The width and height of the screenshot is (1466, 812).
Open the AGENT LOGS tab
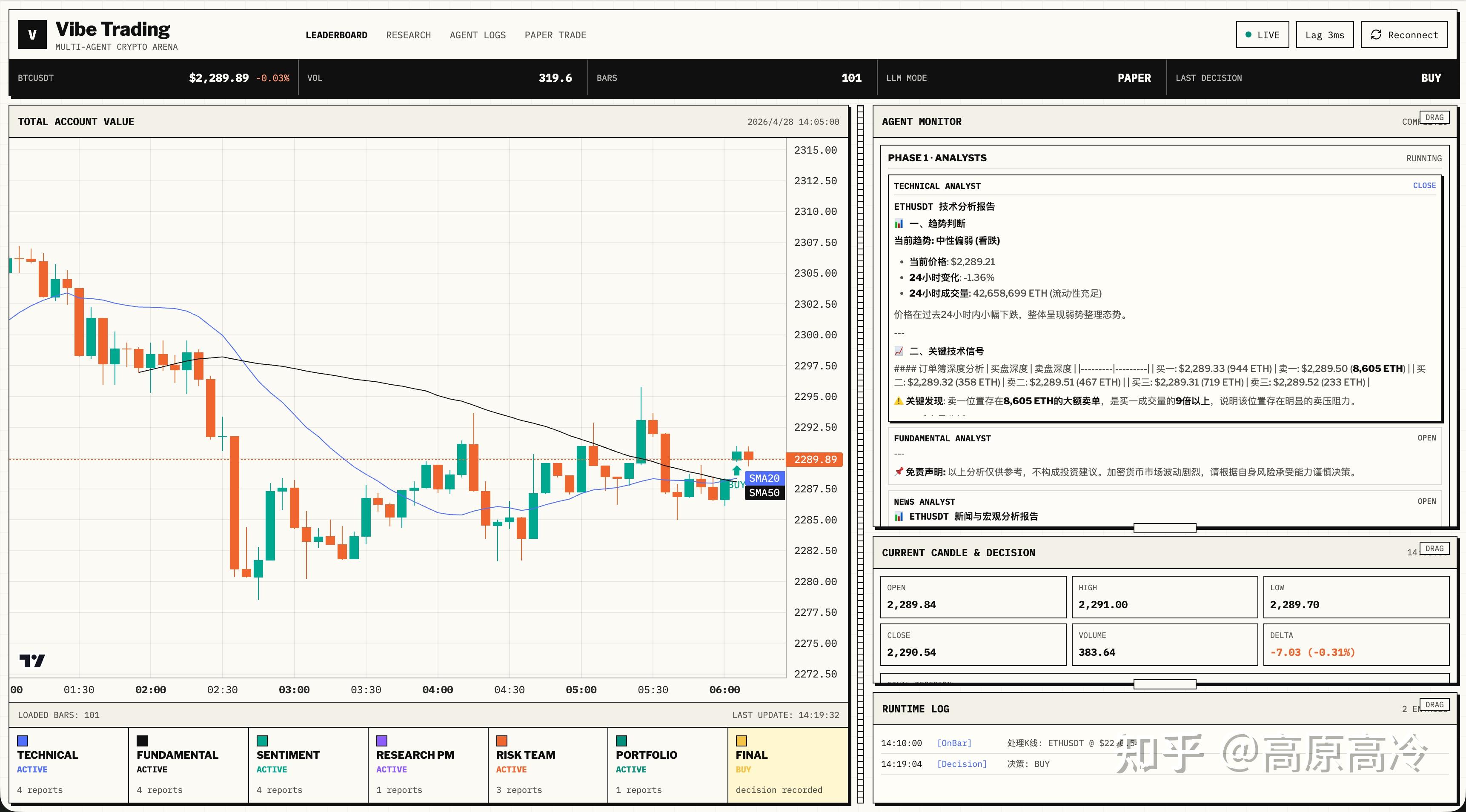pos(478,35)
